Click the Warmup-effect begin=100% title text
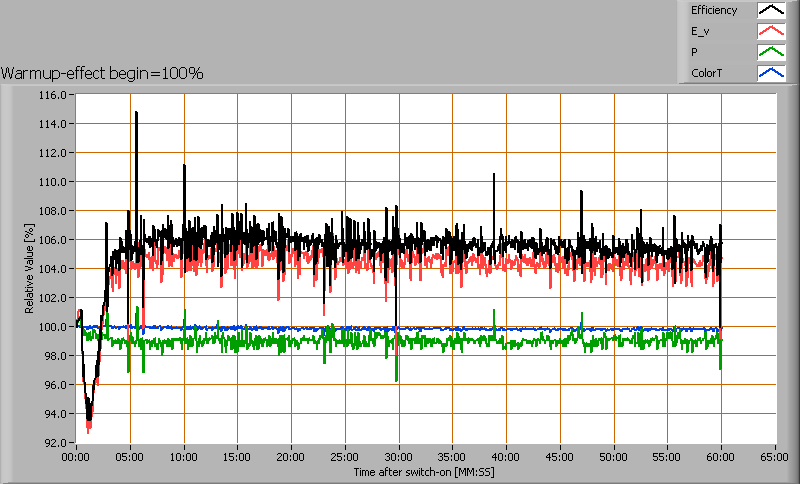The width and height of the screenshot is (800, 484). [102, 73]
